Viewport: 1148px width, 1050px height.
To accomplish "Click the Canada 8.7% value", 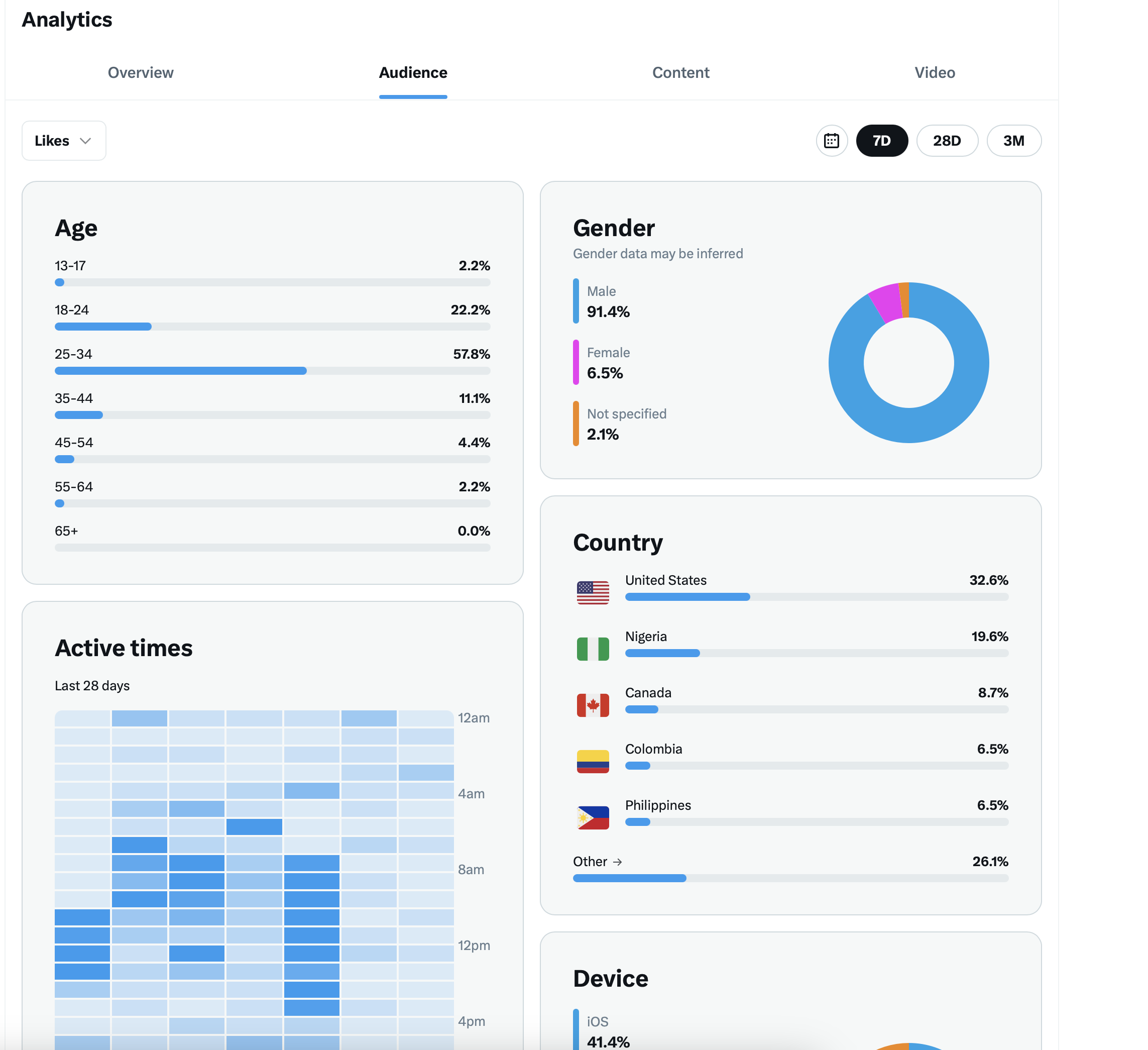I will coord(993,693).
